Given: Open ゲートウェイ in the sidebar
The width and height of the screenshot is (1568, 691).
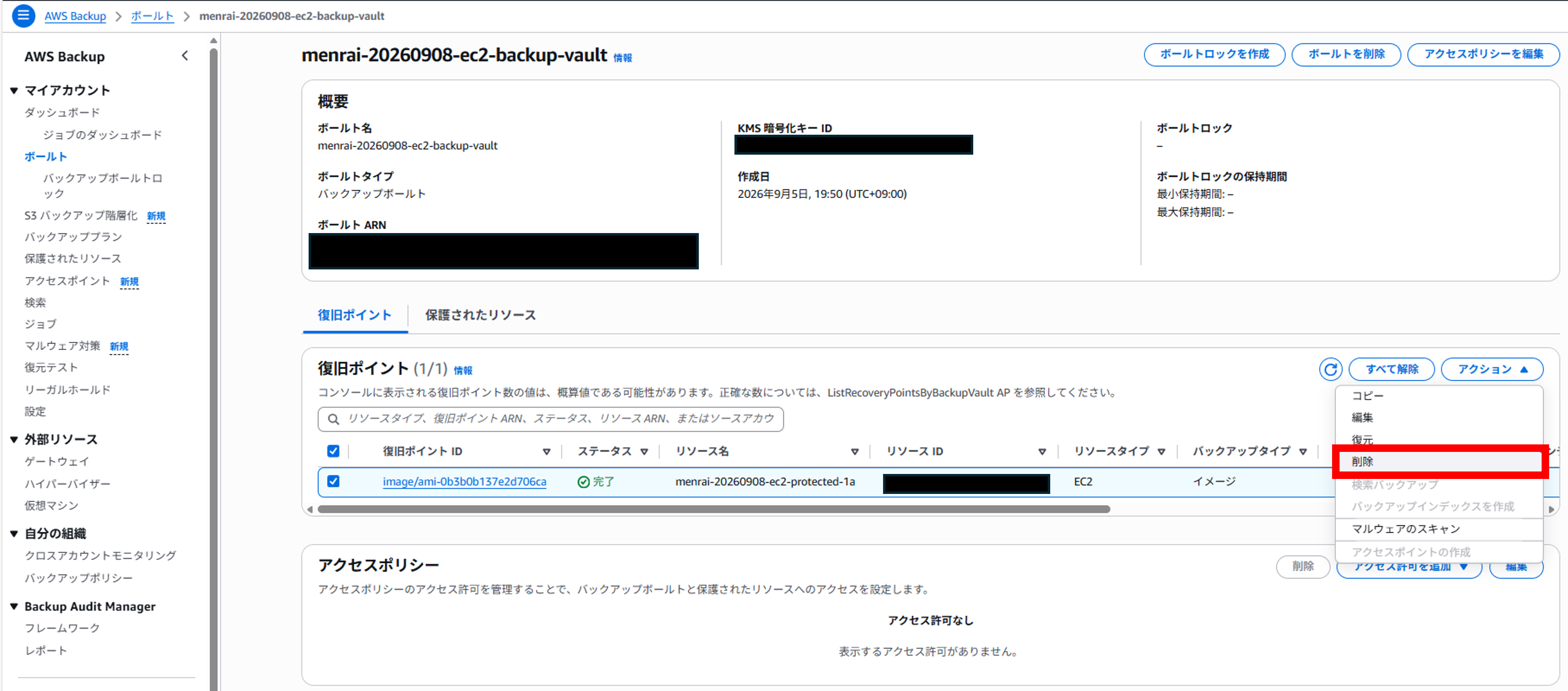Looking at the screenshot, I should pos(57,461).
